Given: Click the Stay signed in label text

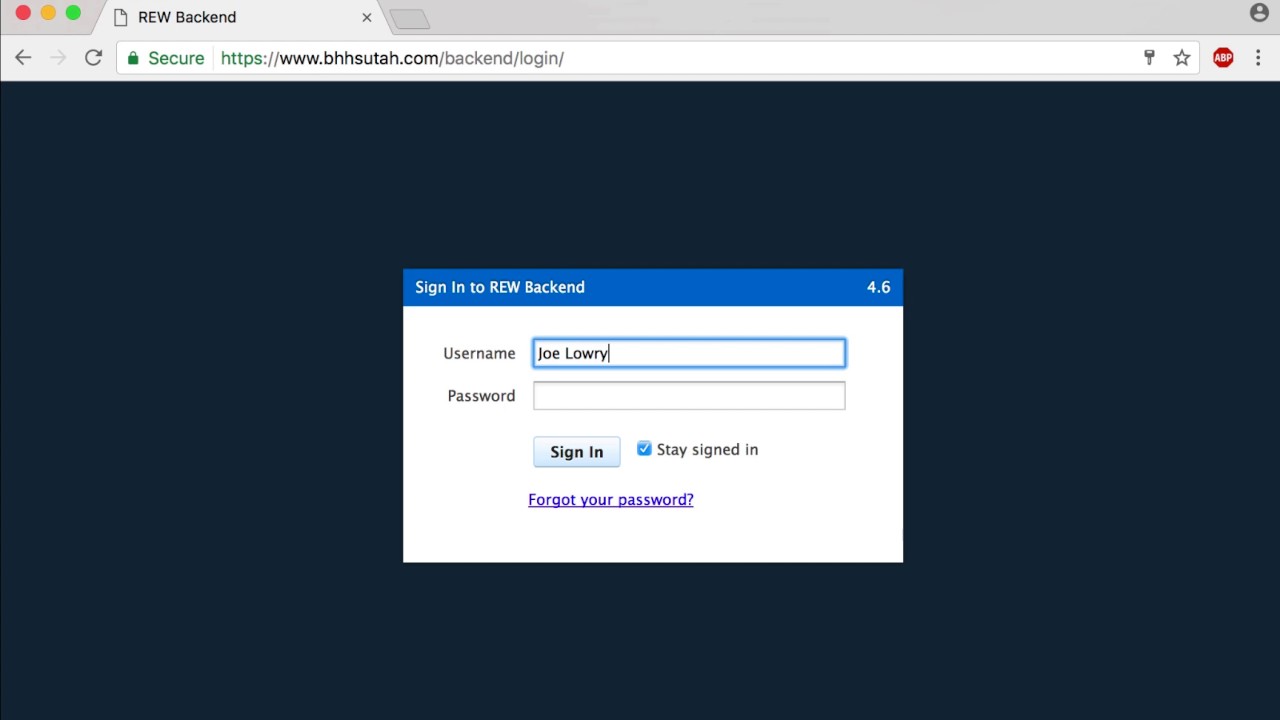Looking at the screenshot, I should click(x=707, y=449).
